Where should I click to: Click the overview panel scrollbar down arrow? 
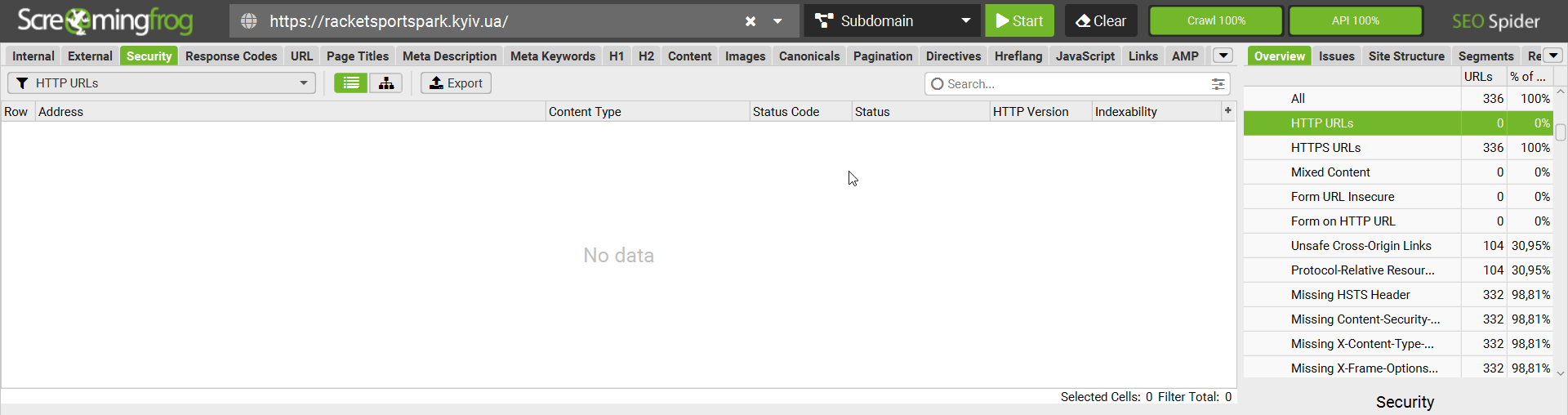pyautogui.click(x=1561, y=373)
